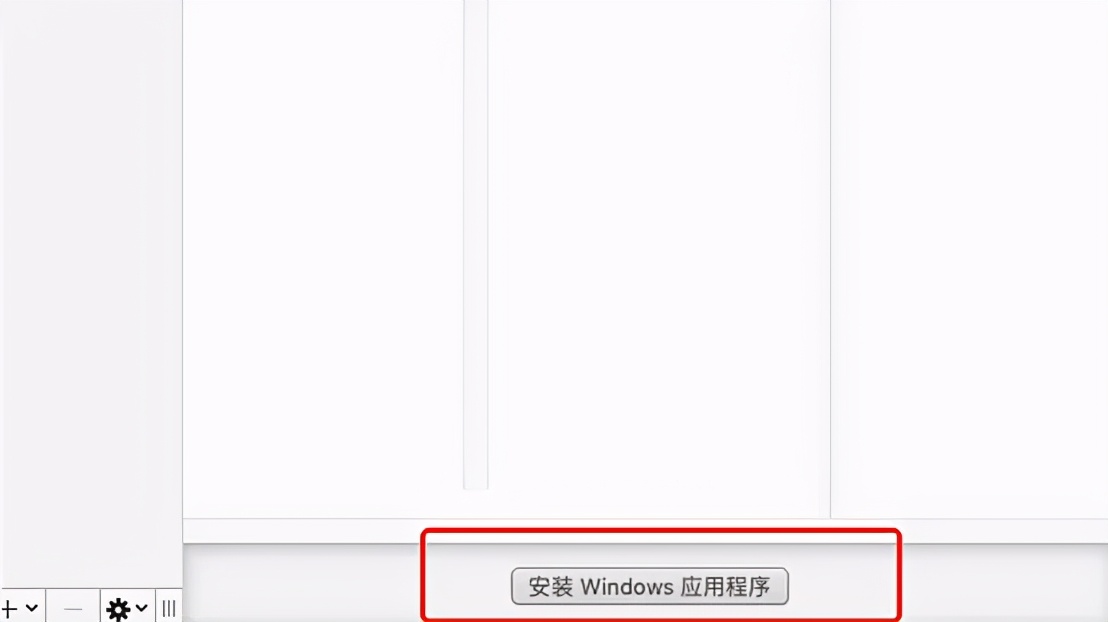This screenshot has height=622, width=1108.
Task: Click the 安装 characters on the install button
Action: tap(550, 587)
